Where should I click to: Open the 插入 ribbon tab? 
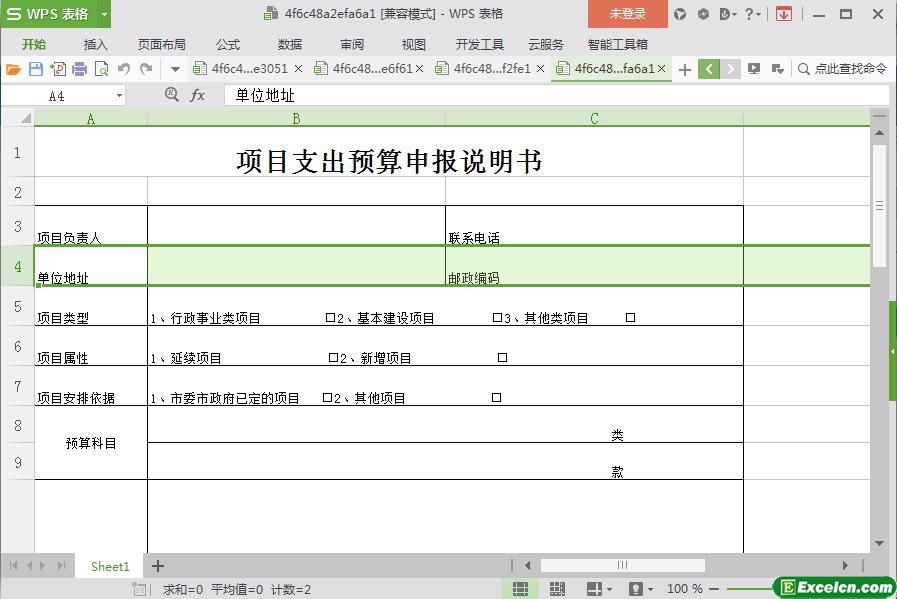click(x=95, y=44)
